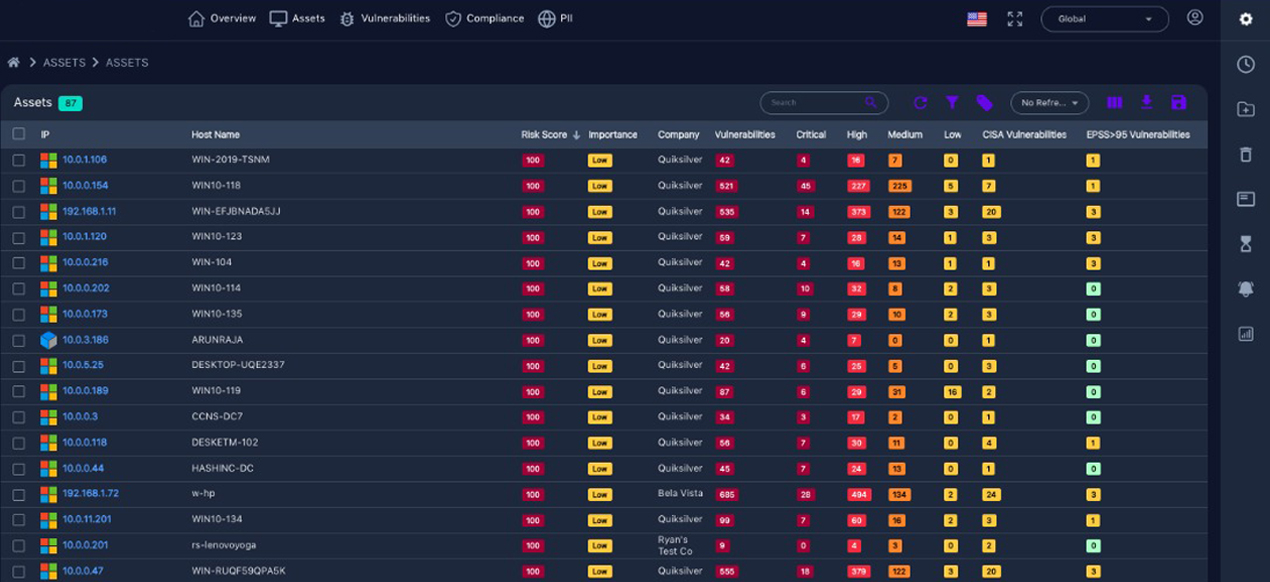
Task: Check the box for row 192.168.1.11
Action: pyautogui.click(x=19, y=211)
